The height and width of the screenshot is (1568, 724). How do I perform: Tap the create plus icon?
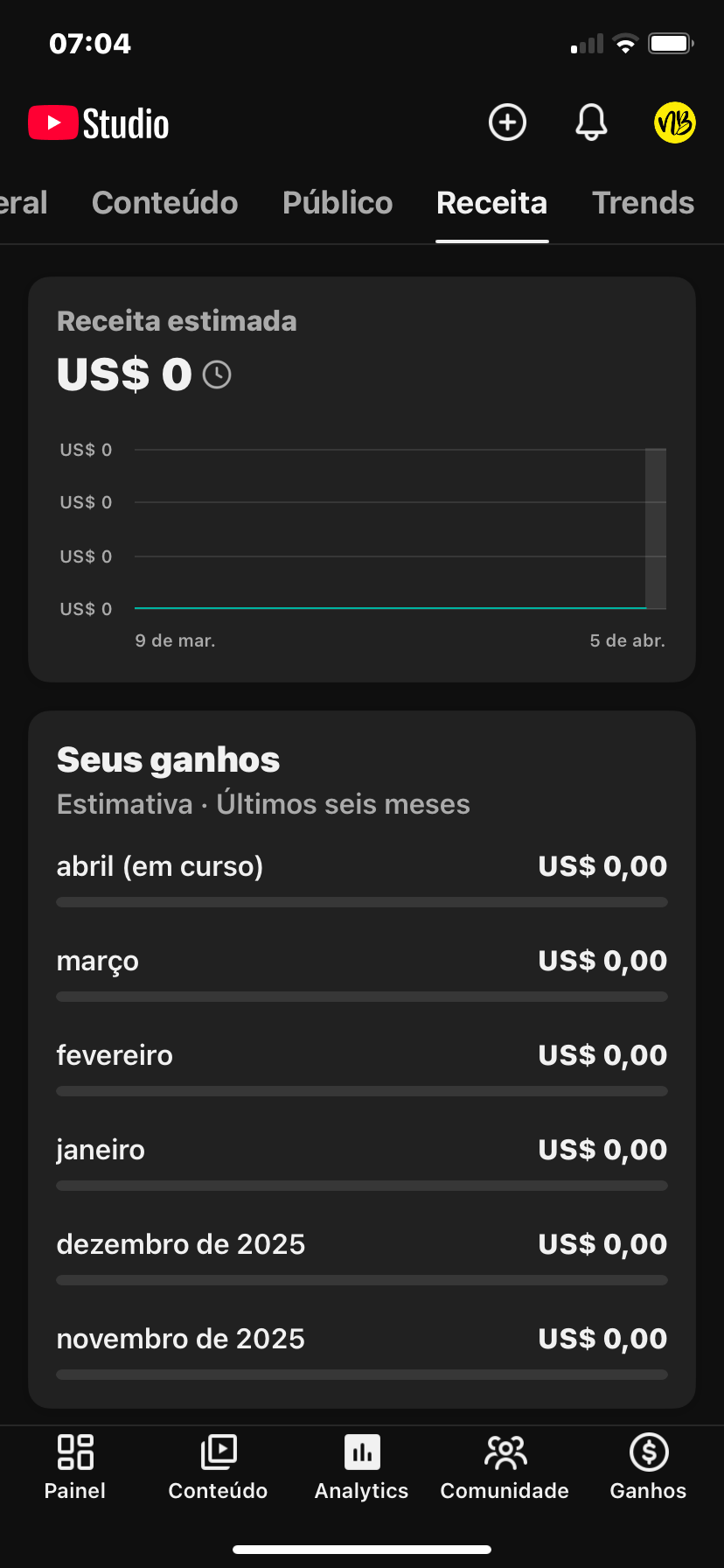[x=507, y=122]
